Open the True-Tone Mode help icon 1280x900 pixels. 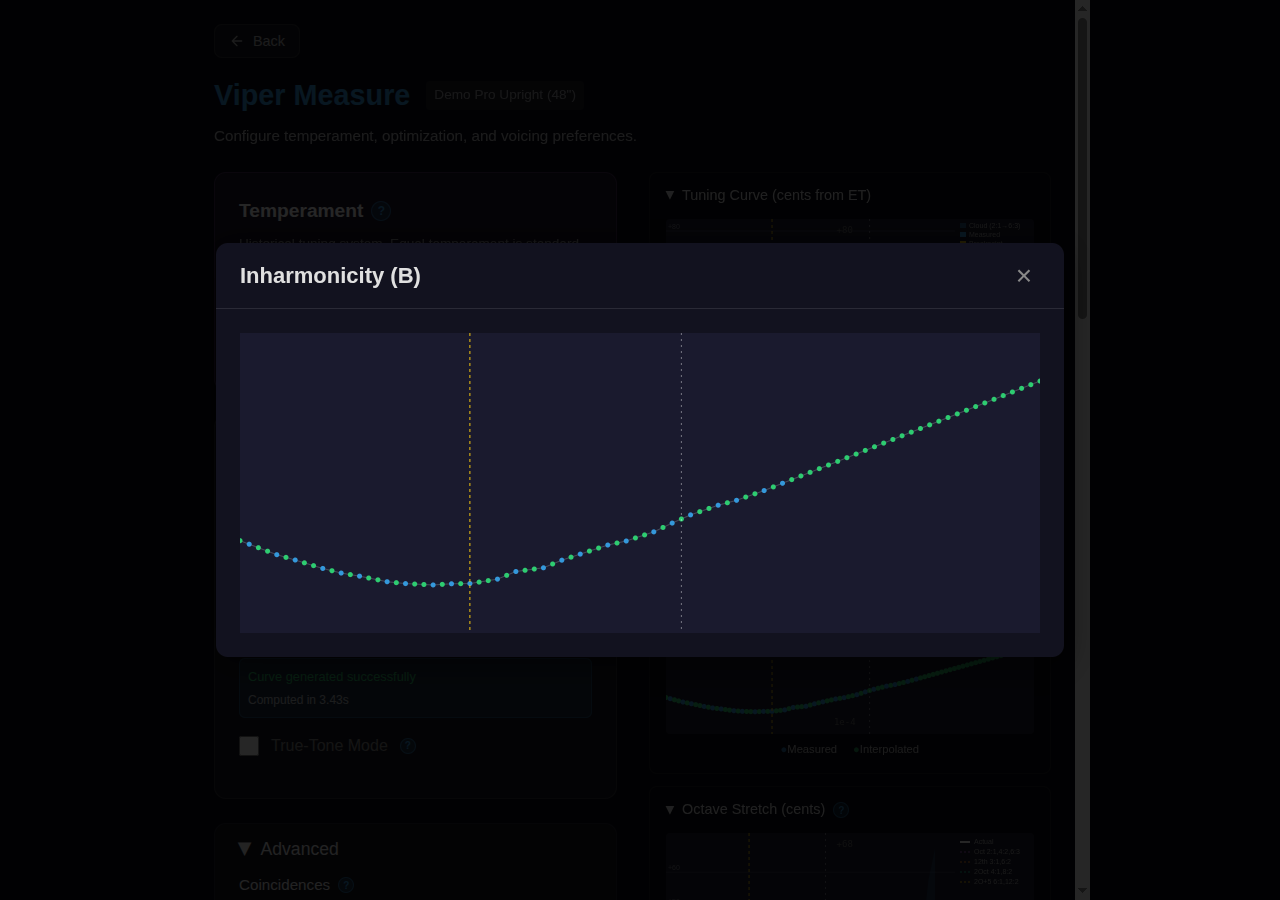coord(408,746)
